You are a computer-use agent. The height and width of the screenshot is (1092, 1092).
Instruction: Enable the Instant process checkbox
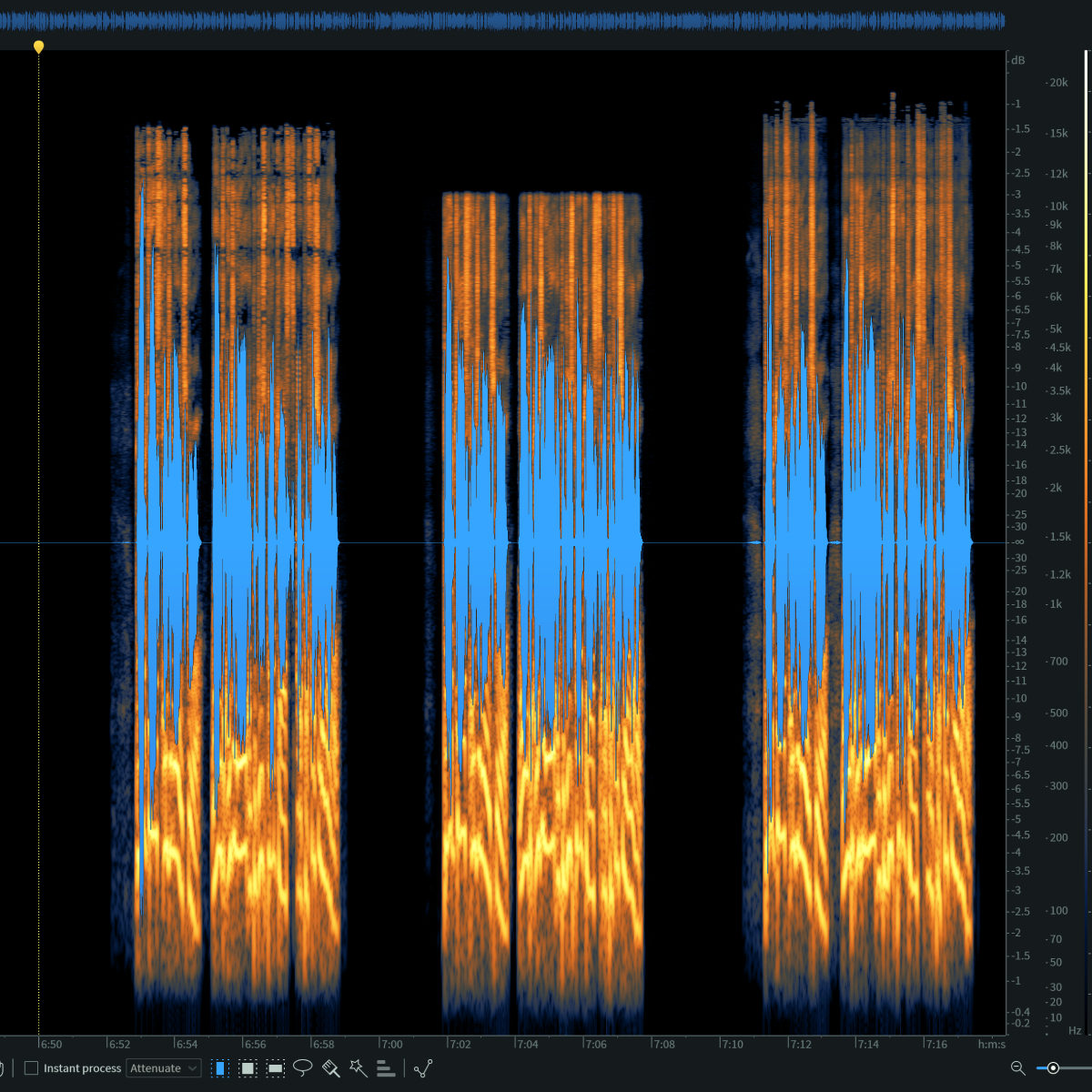[x=33, y=1067]
